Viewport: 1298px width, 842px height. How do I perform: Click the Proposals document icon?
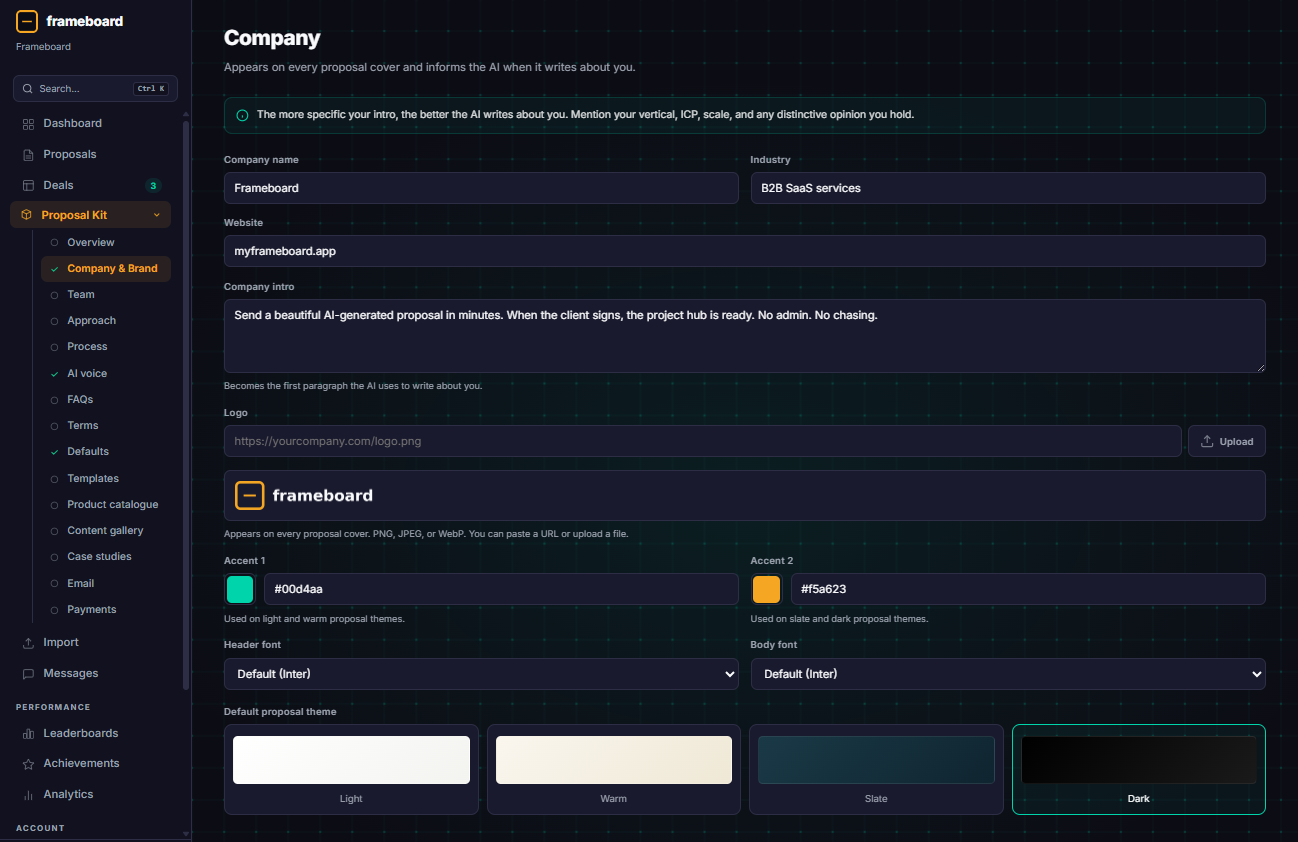pos(28,155)
